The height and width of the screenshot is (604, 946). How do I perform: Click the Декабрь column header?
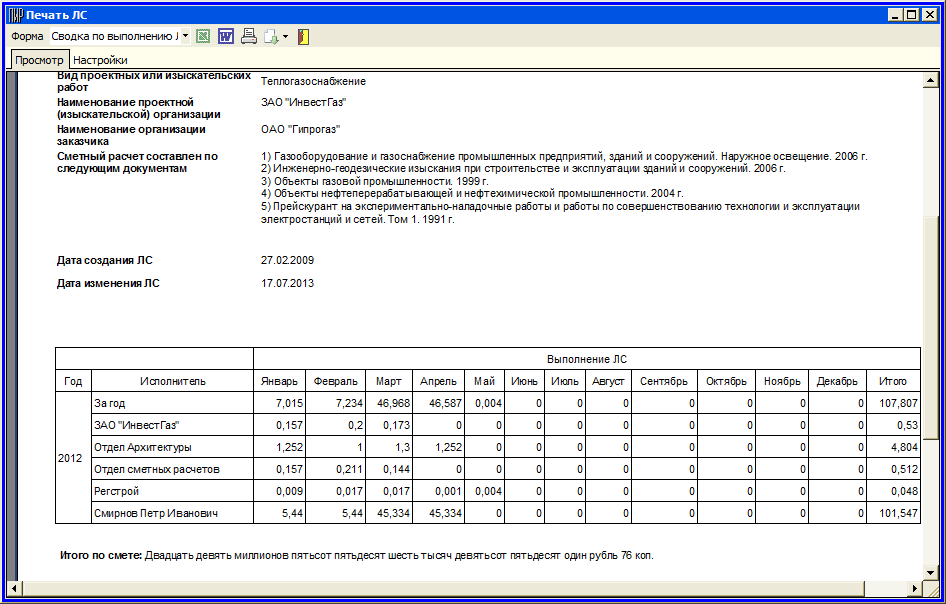tap(837, 381)
